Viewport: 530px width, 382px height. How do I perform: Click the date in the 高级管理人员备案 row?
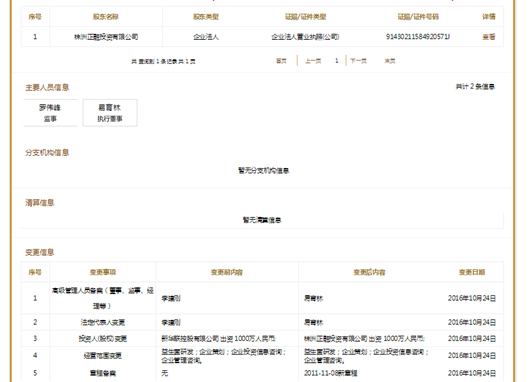pos(472,298)
